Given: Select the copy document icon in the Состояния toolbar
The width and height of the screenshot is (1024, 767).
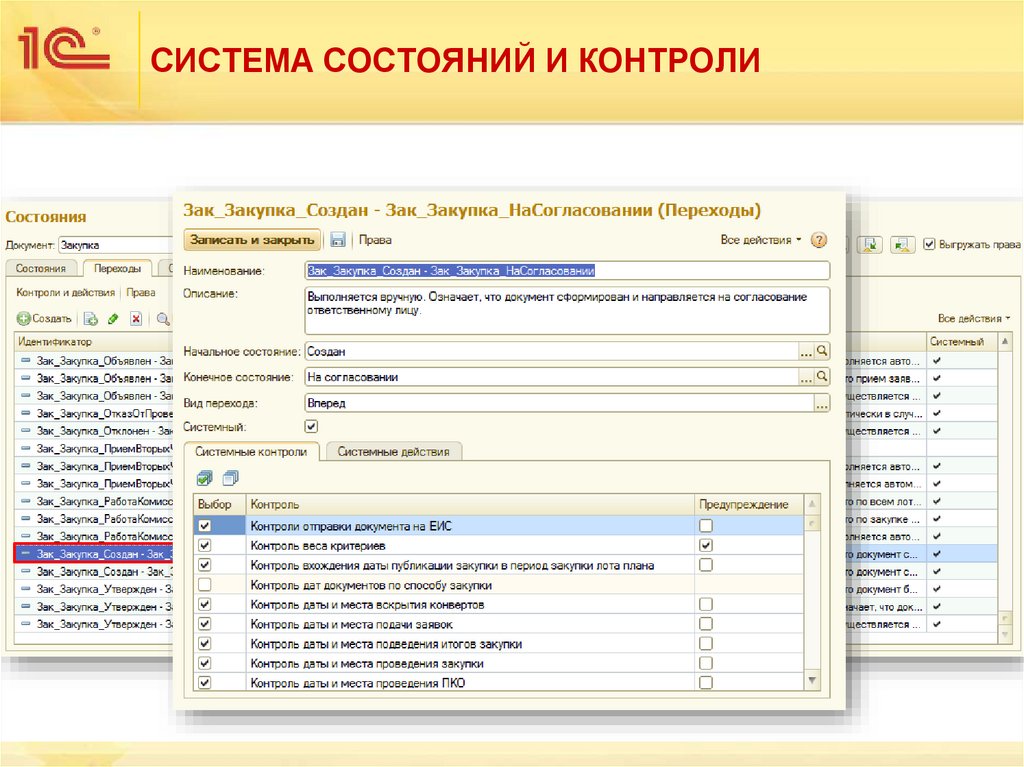Looking at the screenshot, I should coord(92,319).
